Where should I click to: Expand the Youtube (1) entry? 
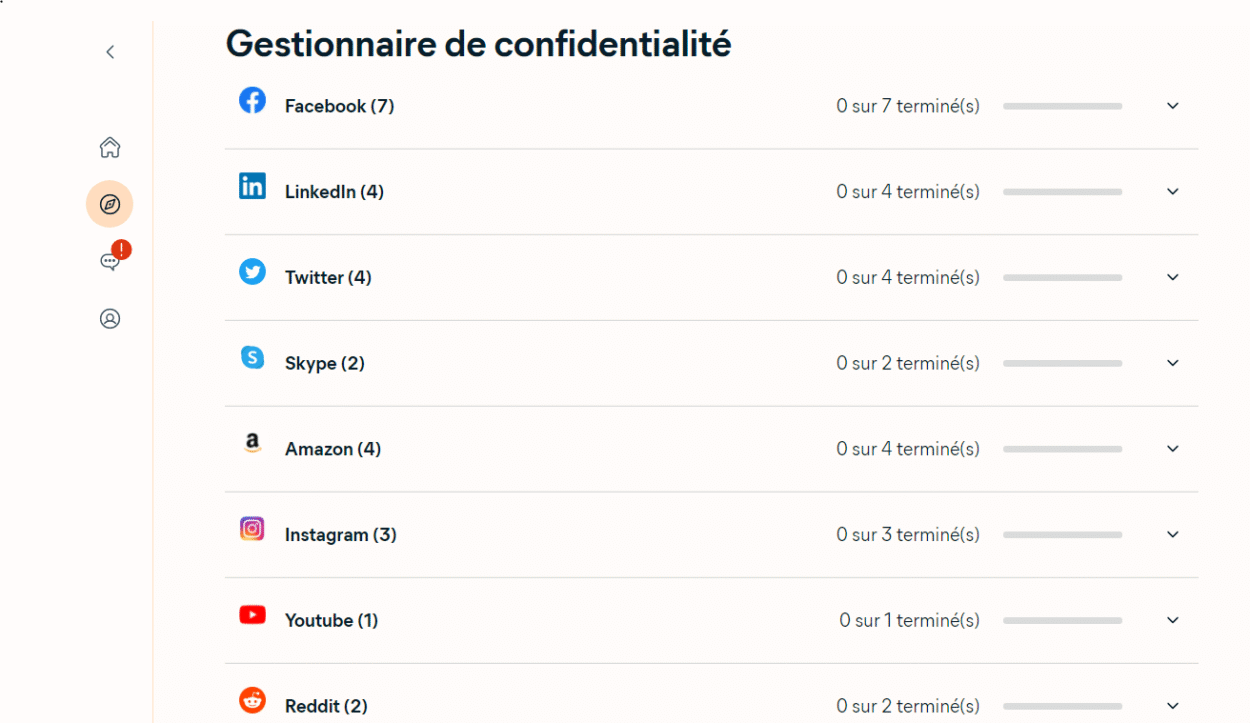(1172, 620)
